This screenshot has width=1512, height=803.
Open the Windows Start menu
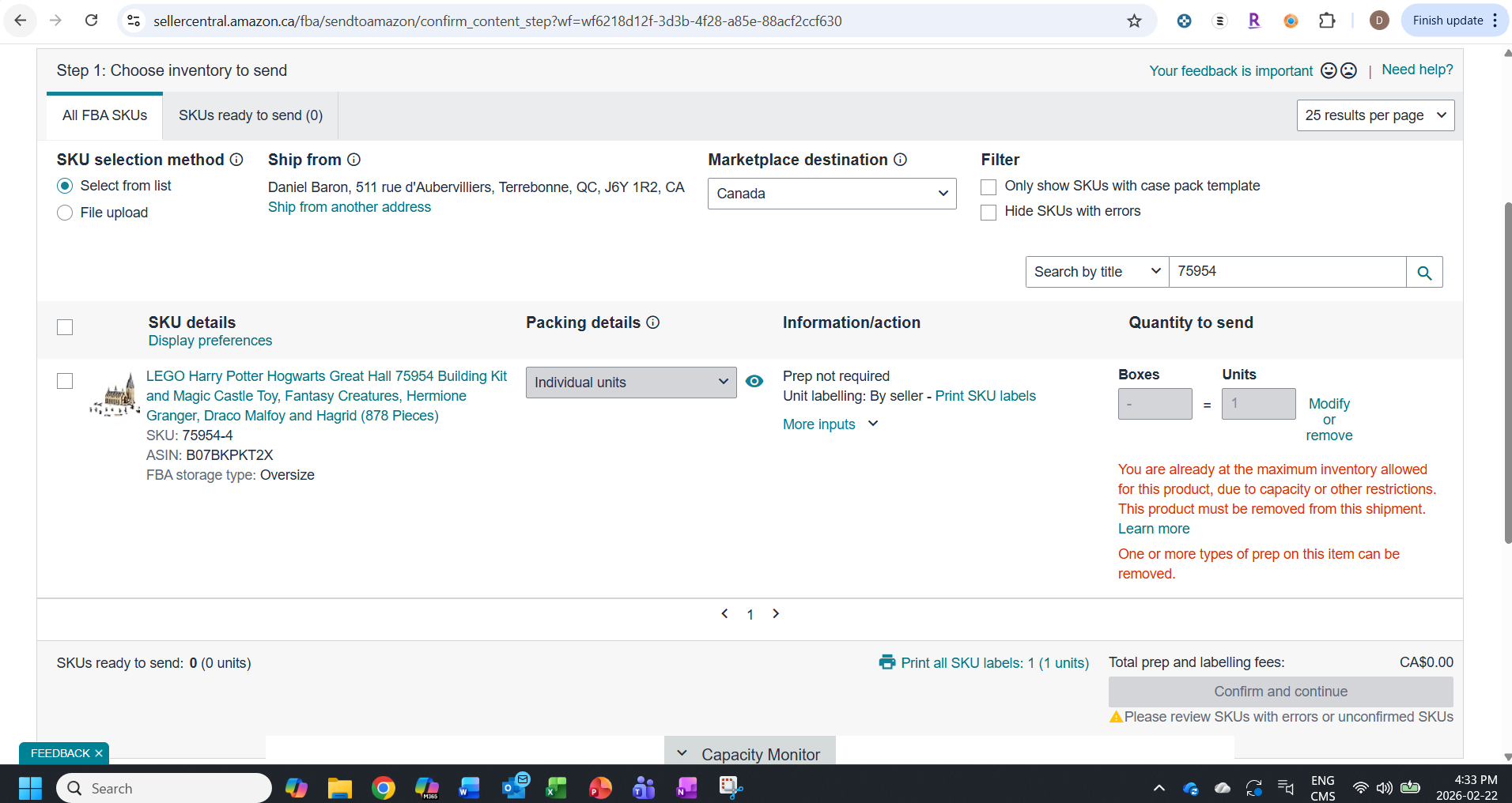[x=30, y=788]
